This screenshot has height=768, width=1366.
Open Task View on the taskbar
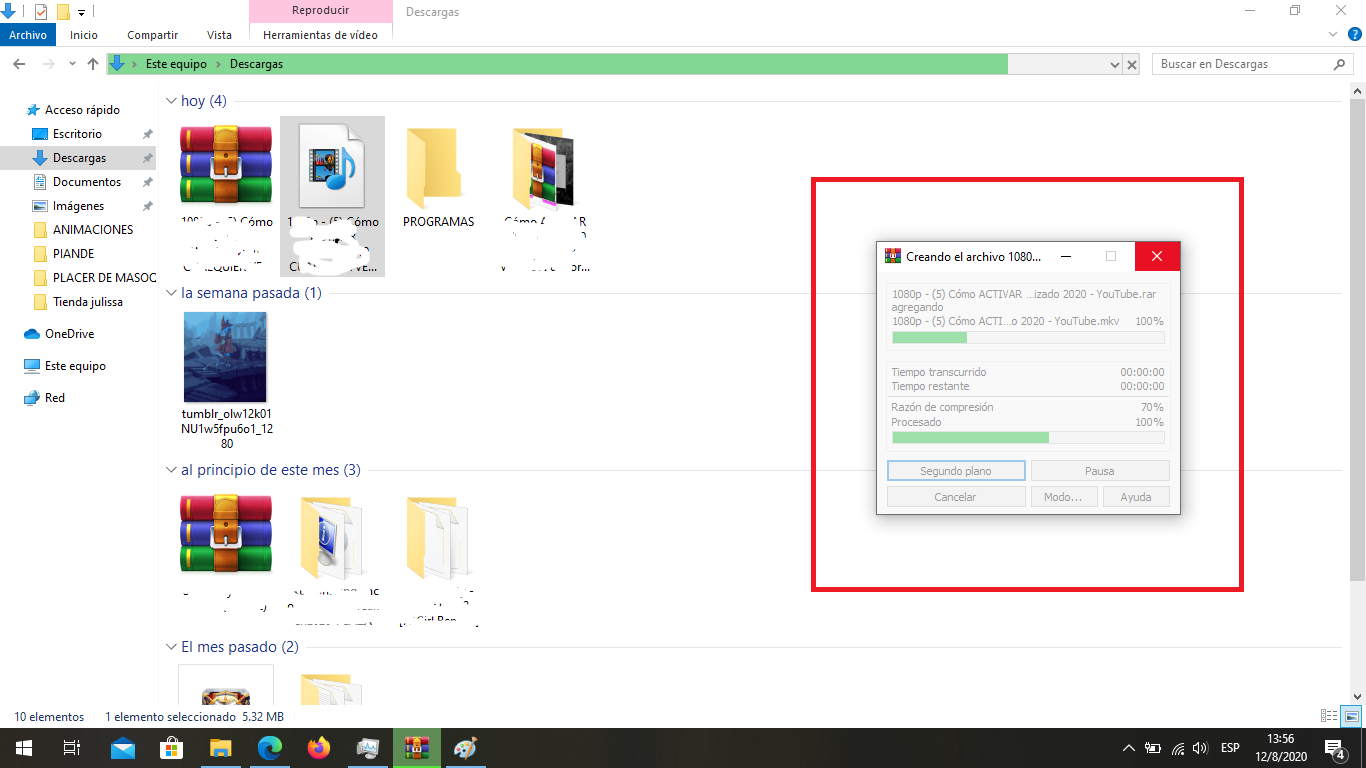pyautogui.click(x=71, y=748)
